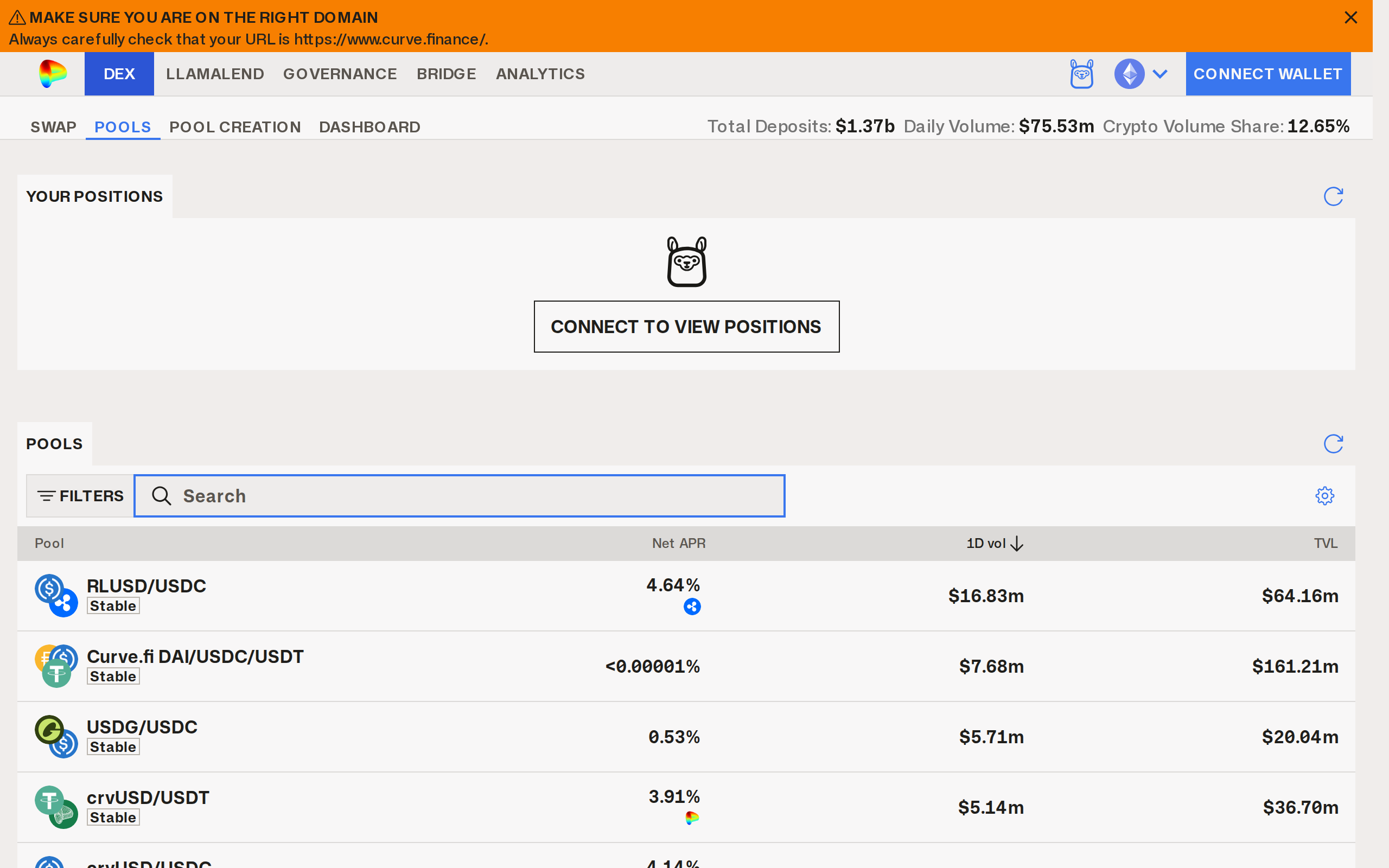Click the $16.83m volume for RLUSD/USDC
This screenshot has height=868, width=1389.
tap(986, 596)
